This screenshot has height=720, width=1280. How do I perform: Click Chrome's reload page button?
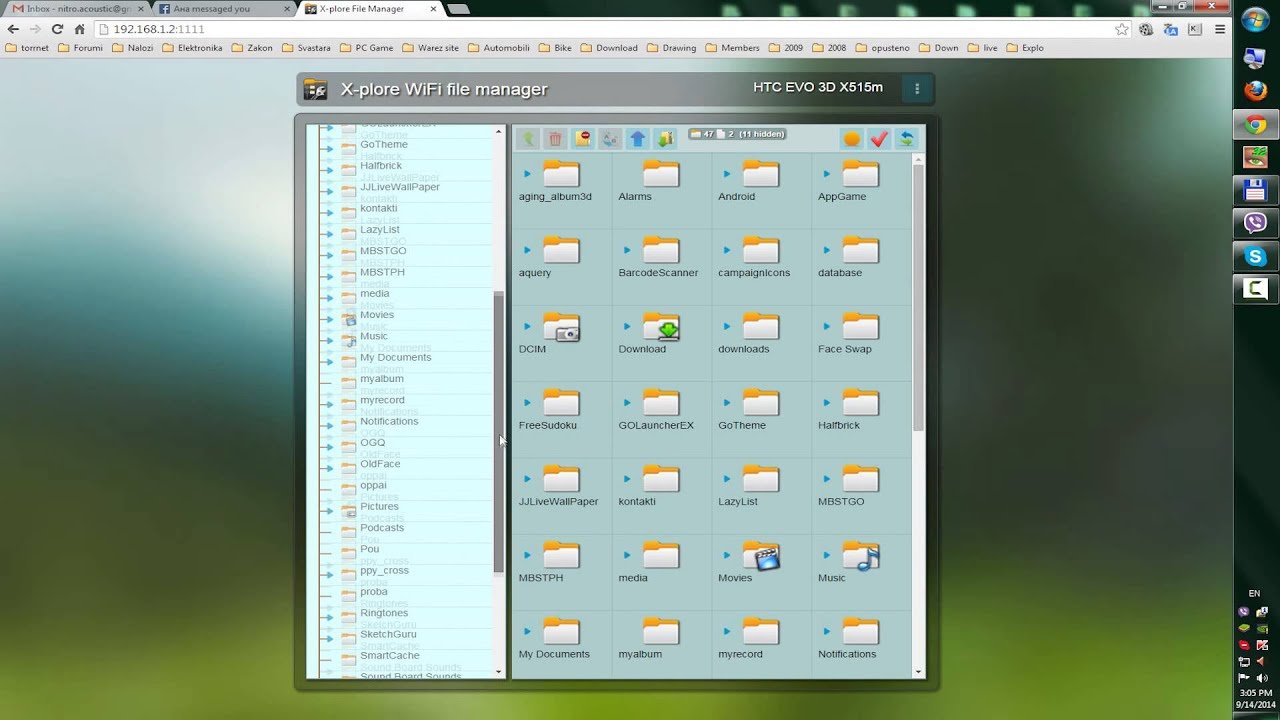[57, 29]
